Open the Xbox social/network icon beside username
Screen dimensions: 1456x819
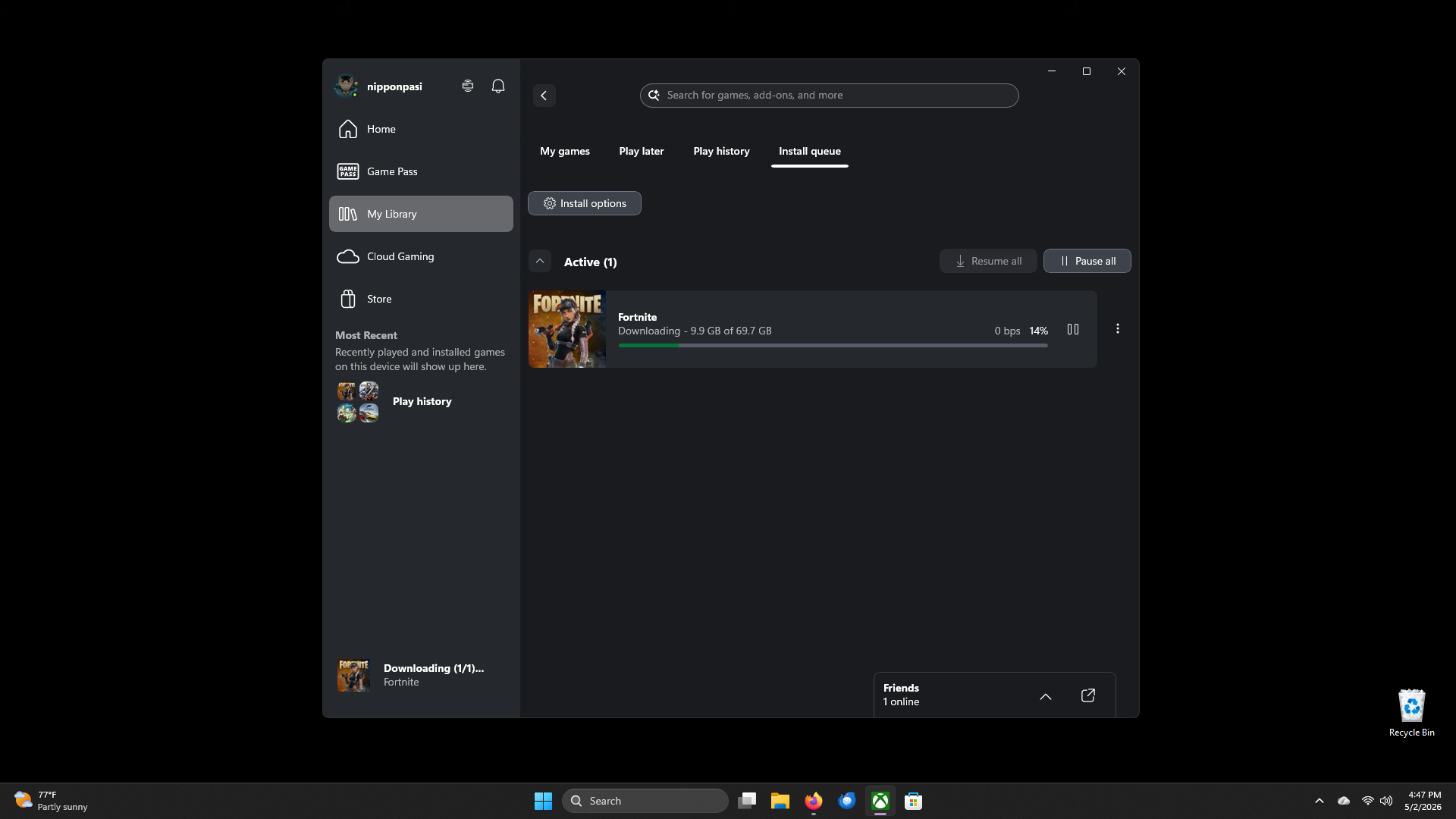(468, 86)
